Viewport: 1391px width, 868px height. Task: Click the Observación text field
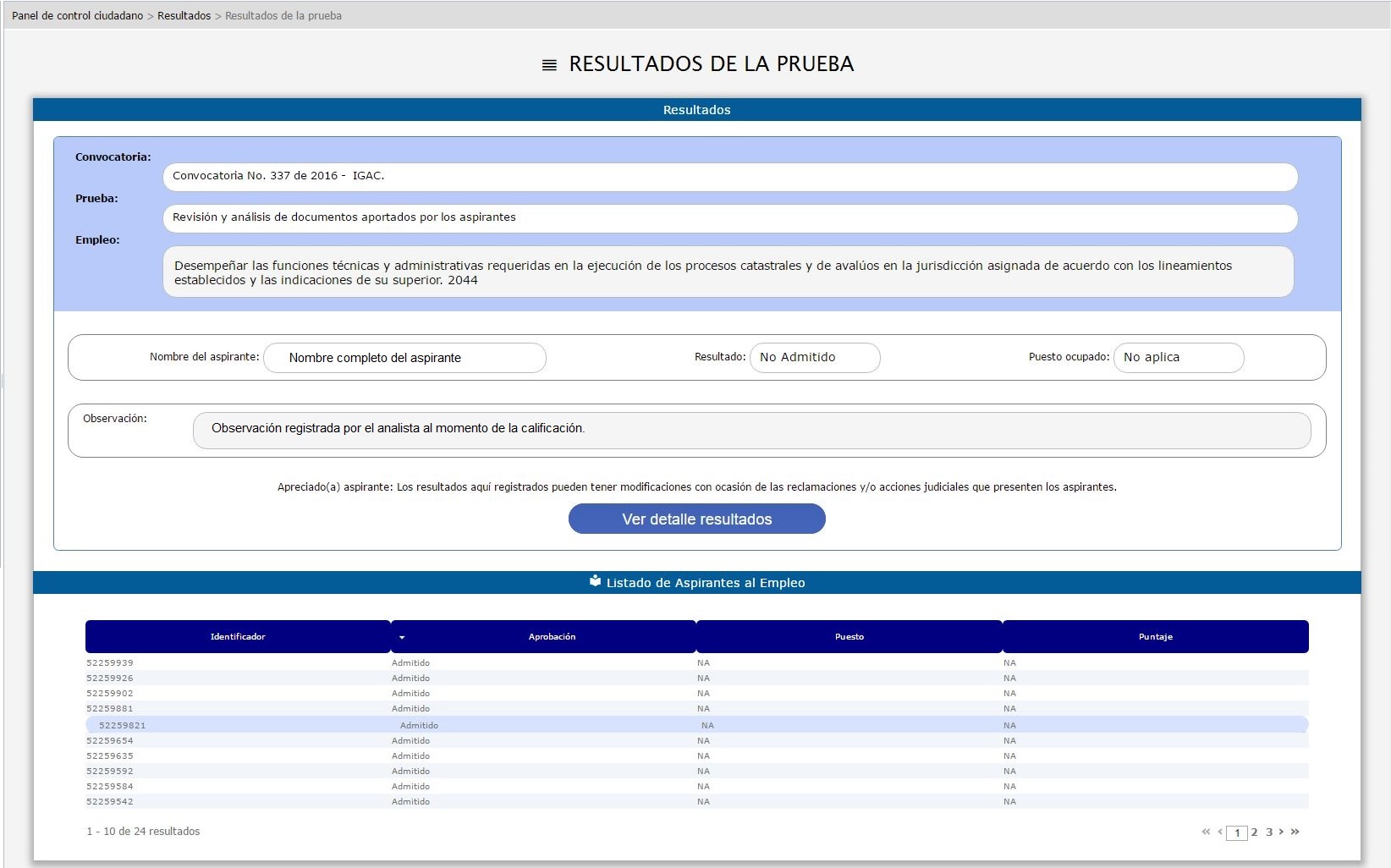point(751,430)
